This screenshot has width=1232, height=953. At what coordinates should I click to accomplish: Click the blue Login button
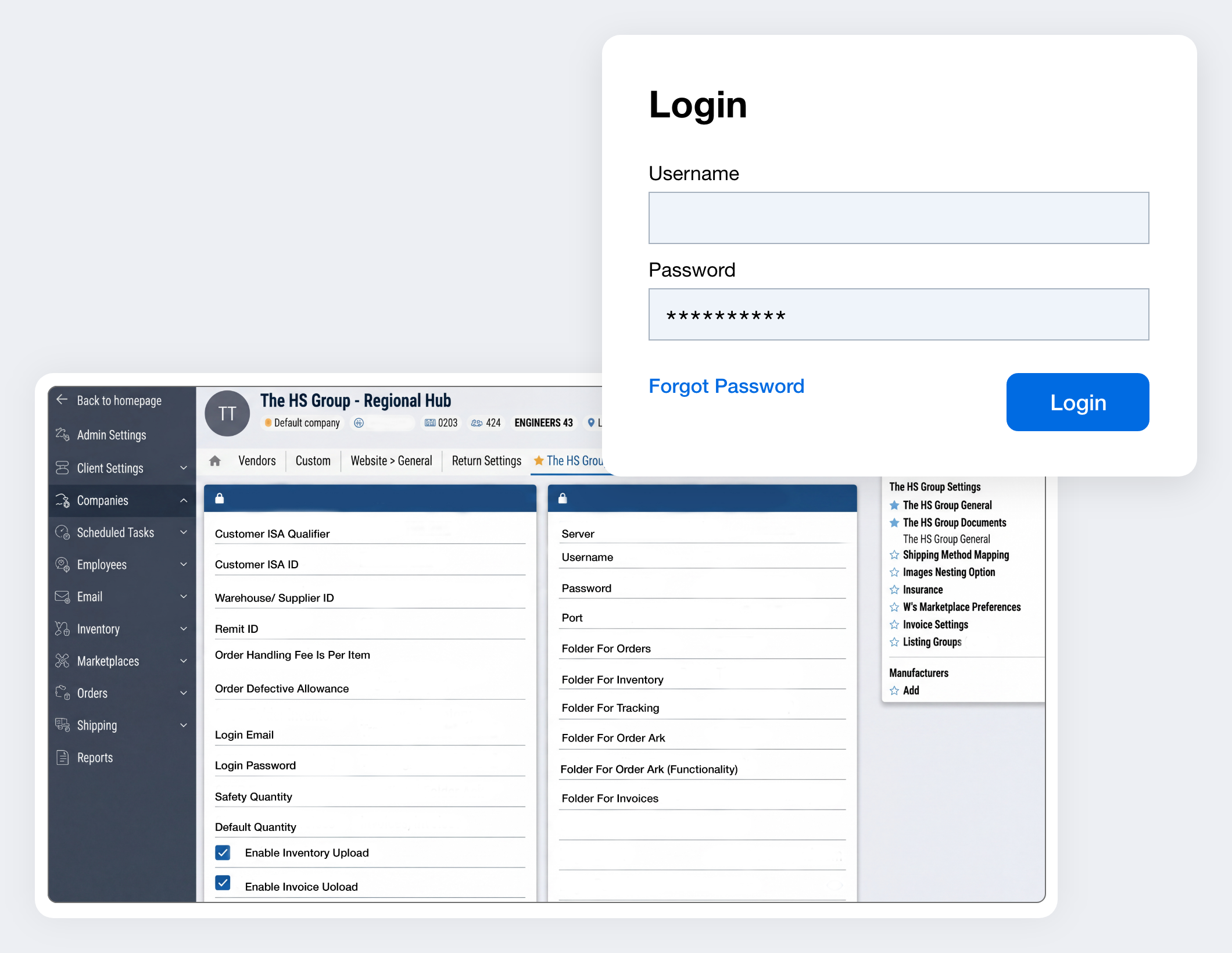click(x=1077, y=402)
